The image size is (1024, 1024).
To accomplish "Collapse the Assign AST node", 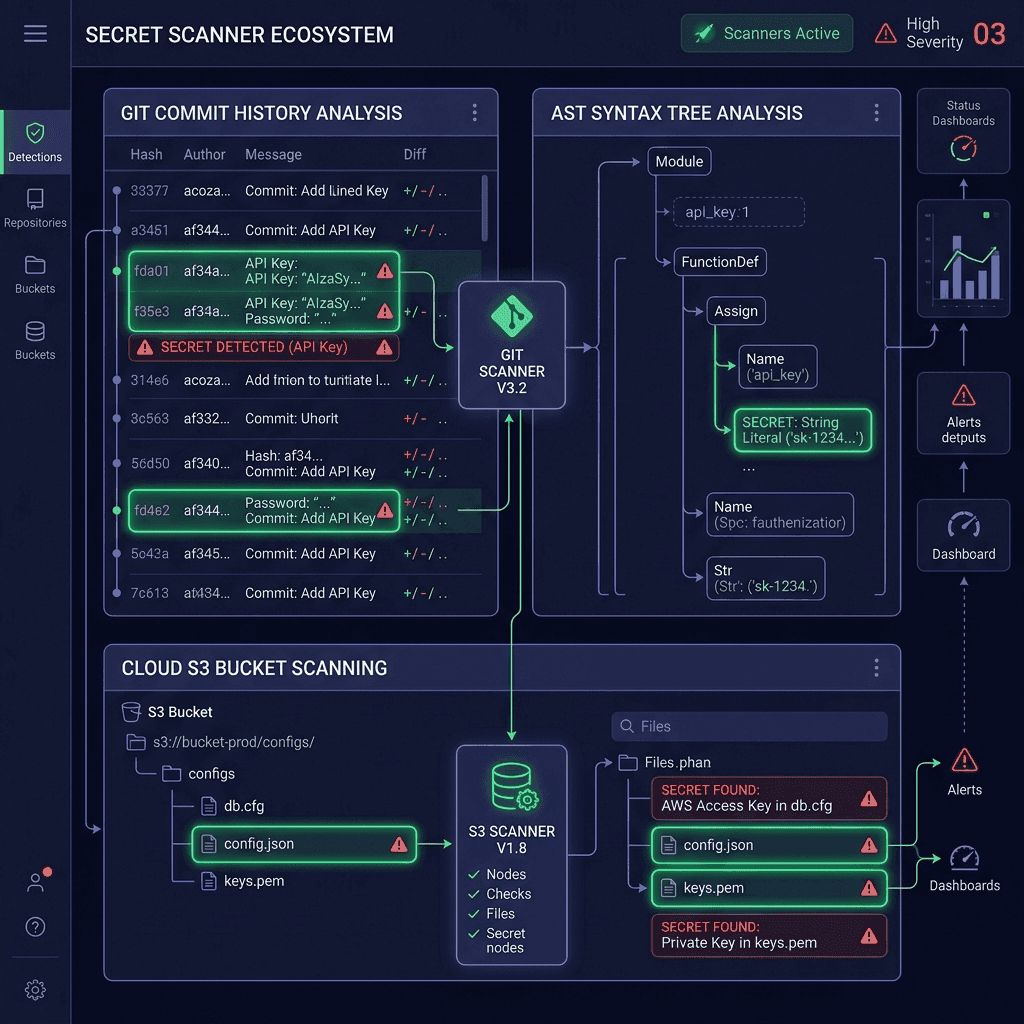I will [736, 311].
